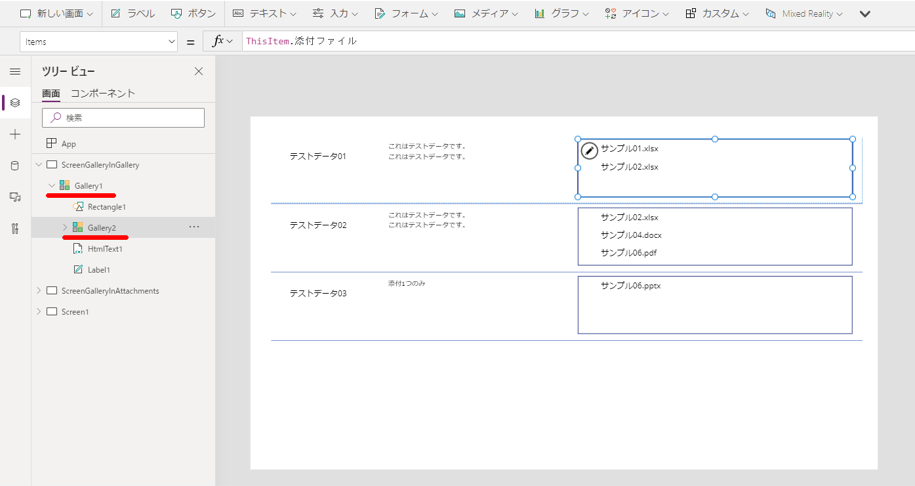Open the Mixed Reality dropdown menu
Screen dimensions: 915x486
(804, 13)
